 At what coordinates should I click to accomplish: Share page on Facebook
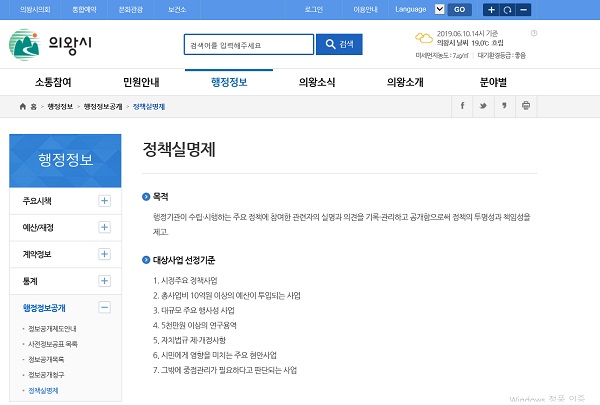click(x=462, y=106)
